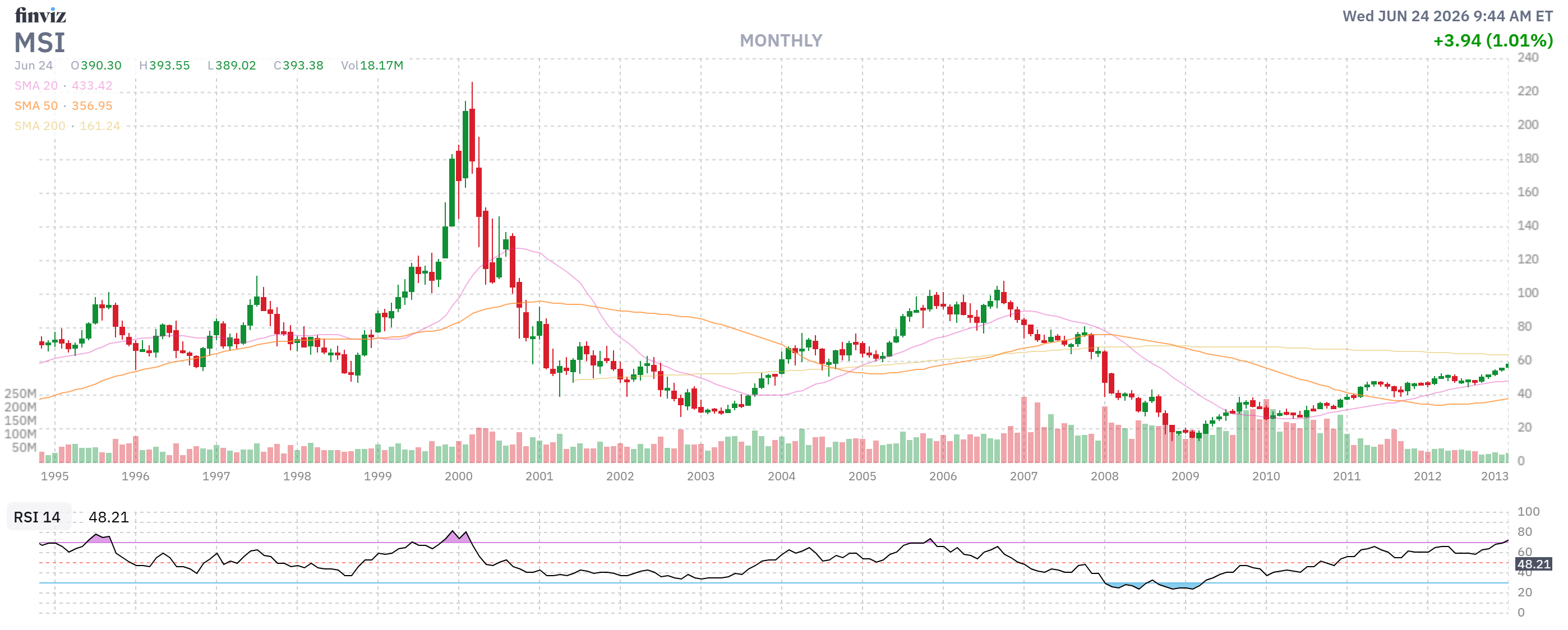Click the 2011 year axis label
1568x630 pixels.
[x=1347, y=476]
